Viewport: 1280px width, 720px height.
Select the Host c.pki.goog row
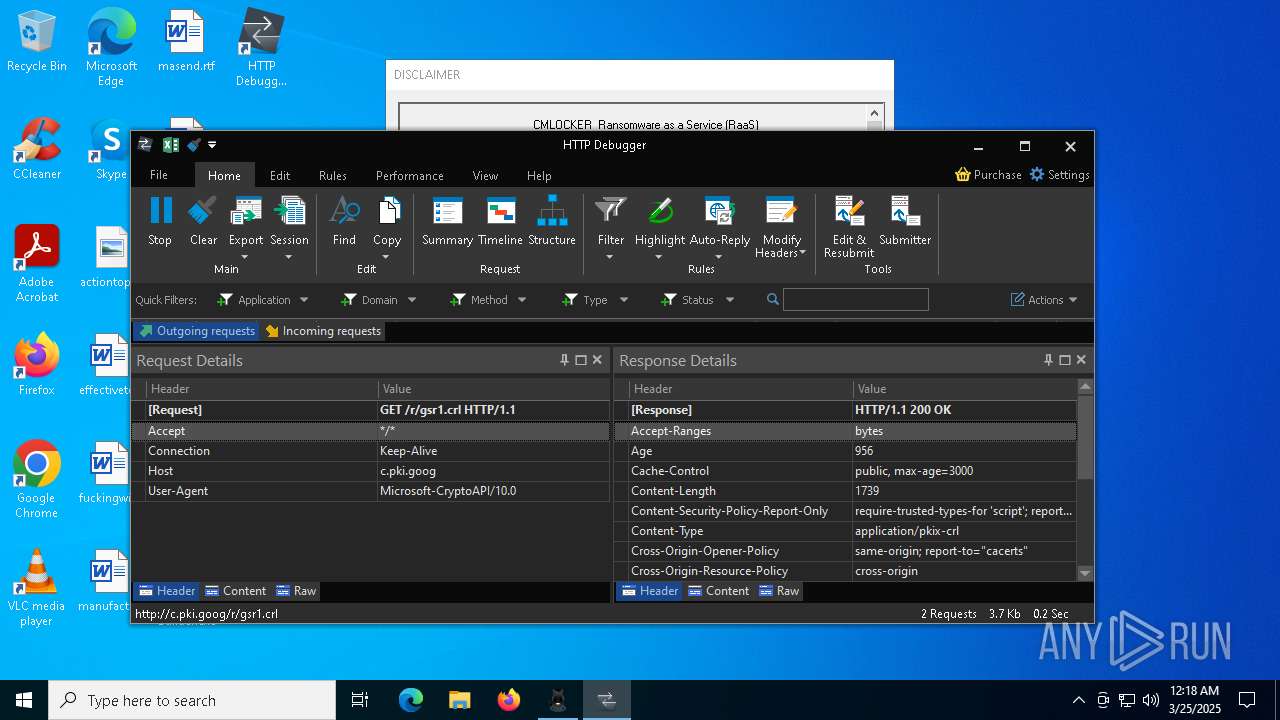371,471
